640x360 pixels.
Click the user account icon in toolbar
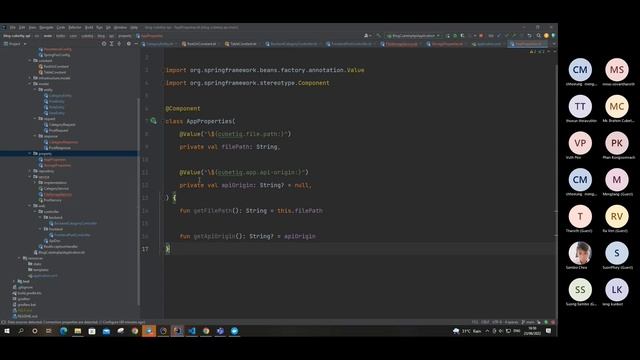tap(367, 36)
